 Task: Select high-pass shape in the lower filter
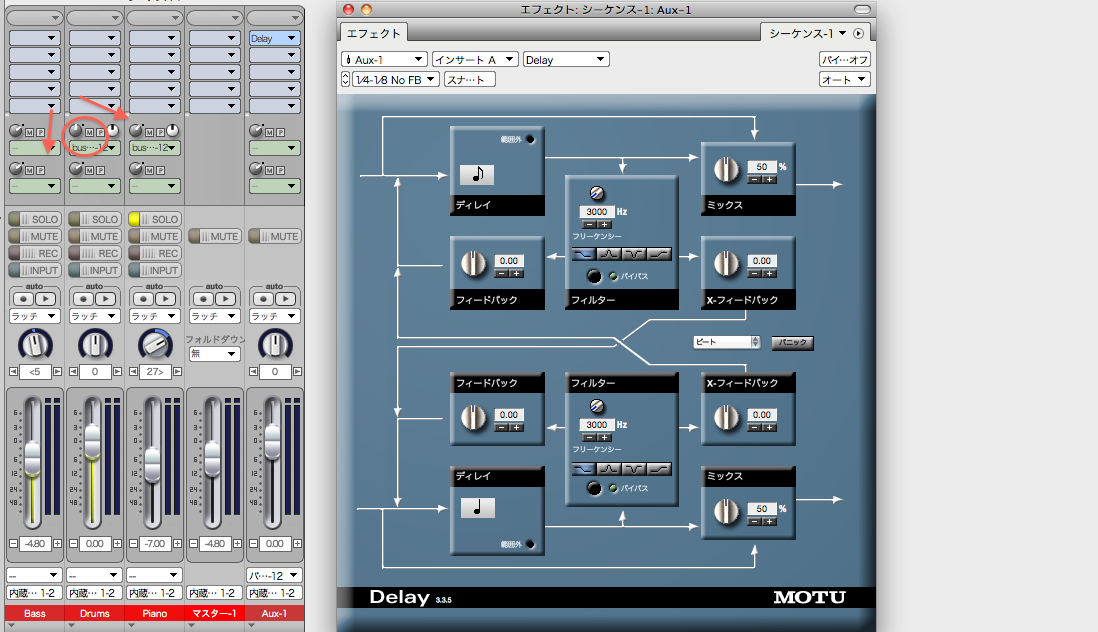point(659,468)
